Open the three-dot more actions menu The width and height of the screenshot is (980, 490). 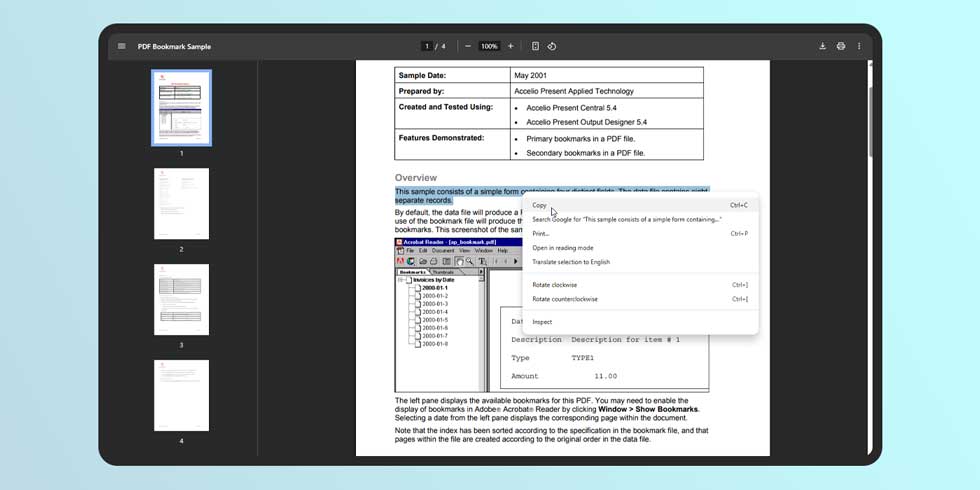coord(859,46)
